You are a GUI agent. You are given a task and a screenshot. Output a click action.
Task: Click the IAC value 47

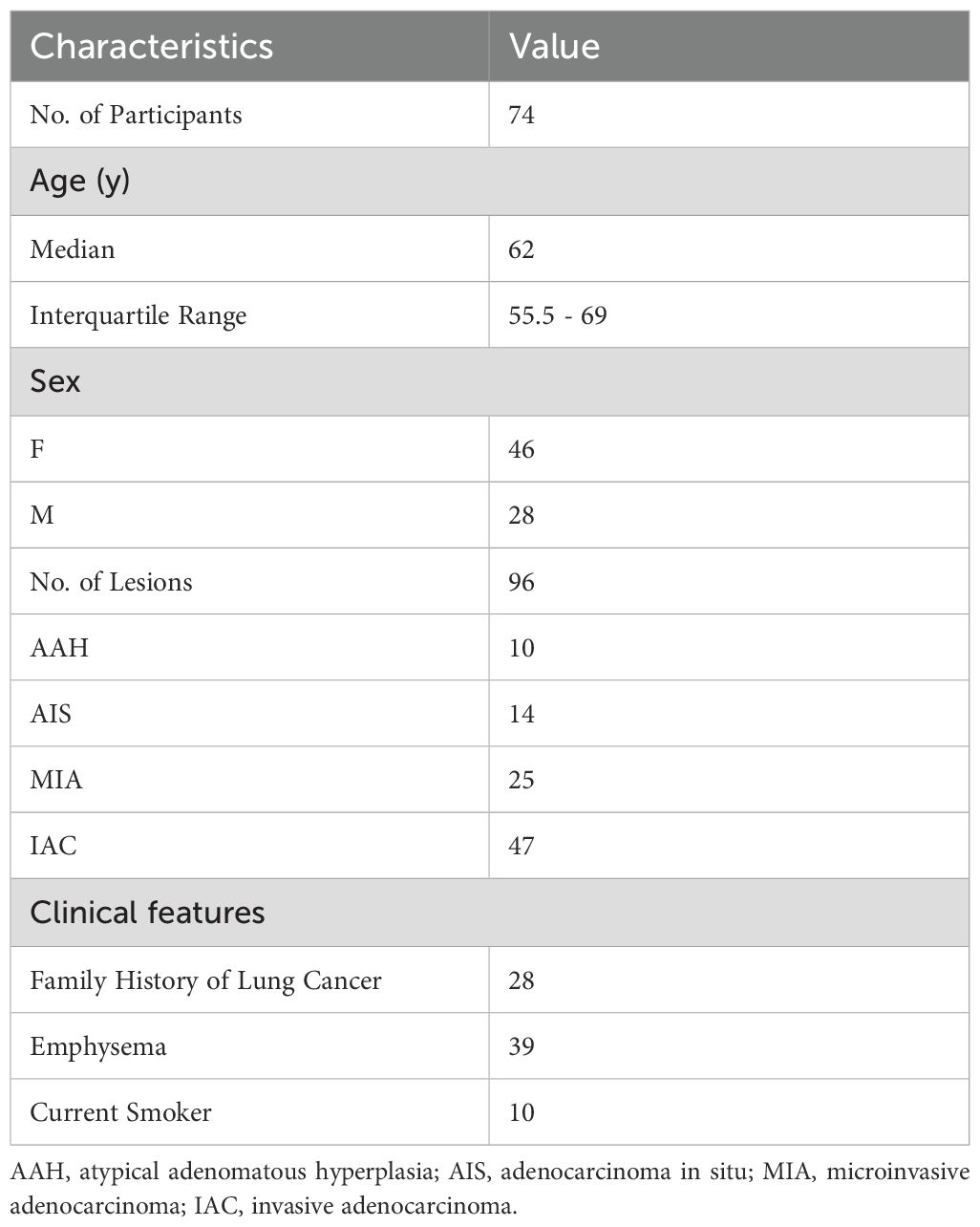coord(522,846)
